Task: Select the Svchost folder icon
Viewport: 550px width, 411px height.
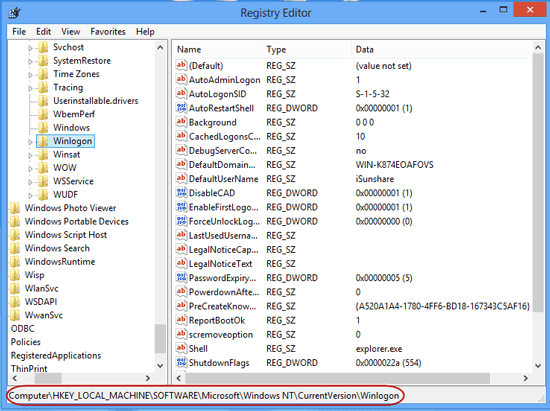Action: coord(43,47)
